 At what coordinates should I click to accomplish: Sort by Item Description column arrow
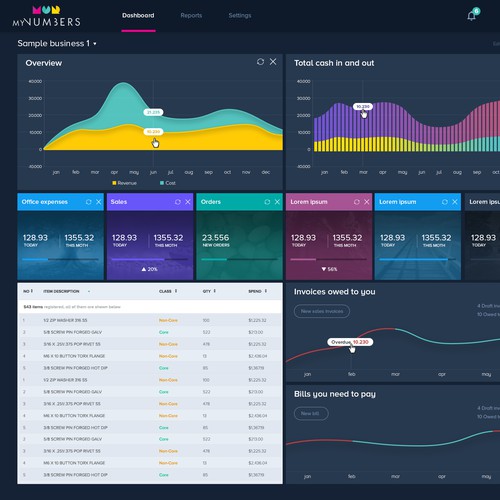coord(89,291)
